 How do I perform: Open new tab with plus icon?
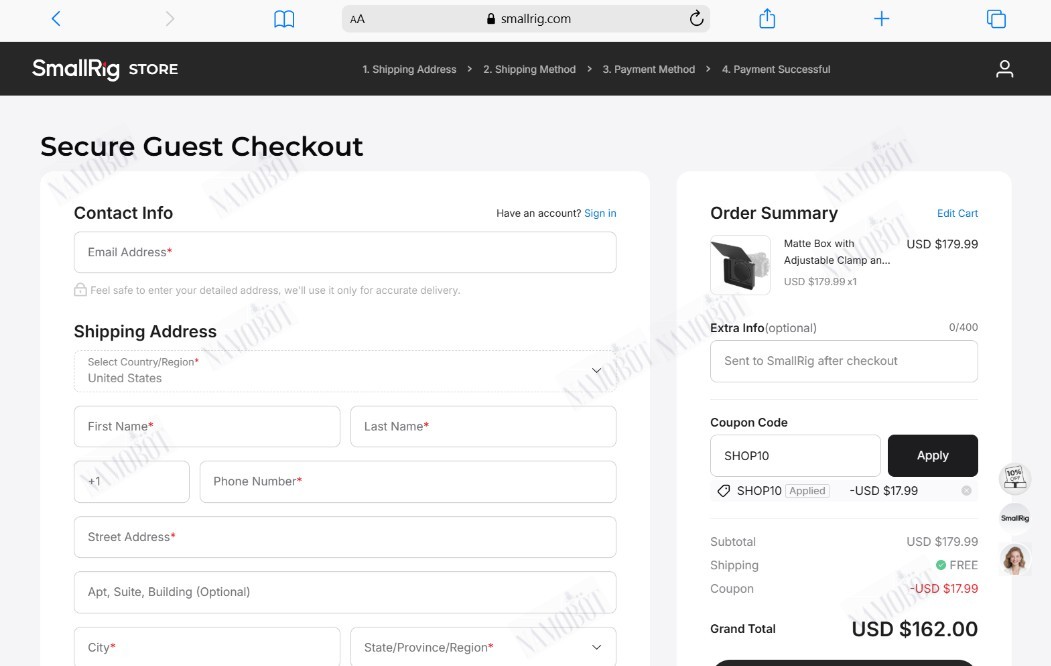[881, 19]
